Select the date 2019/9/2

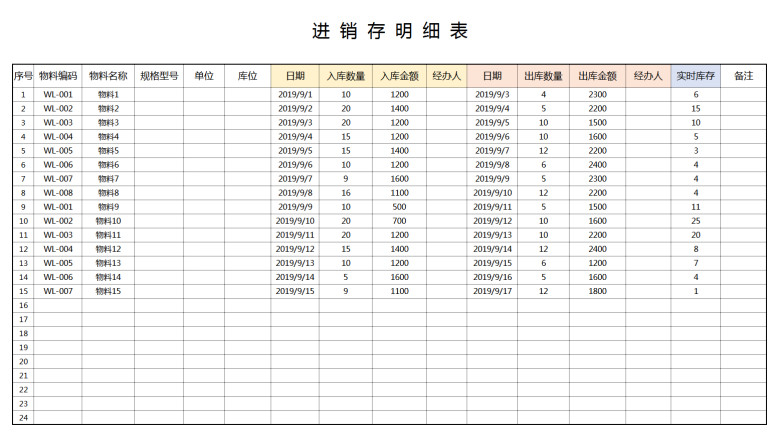(295, 109)
